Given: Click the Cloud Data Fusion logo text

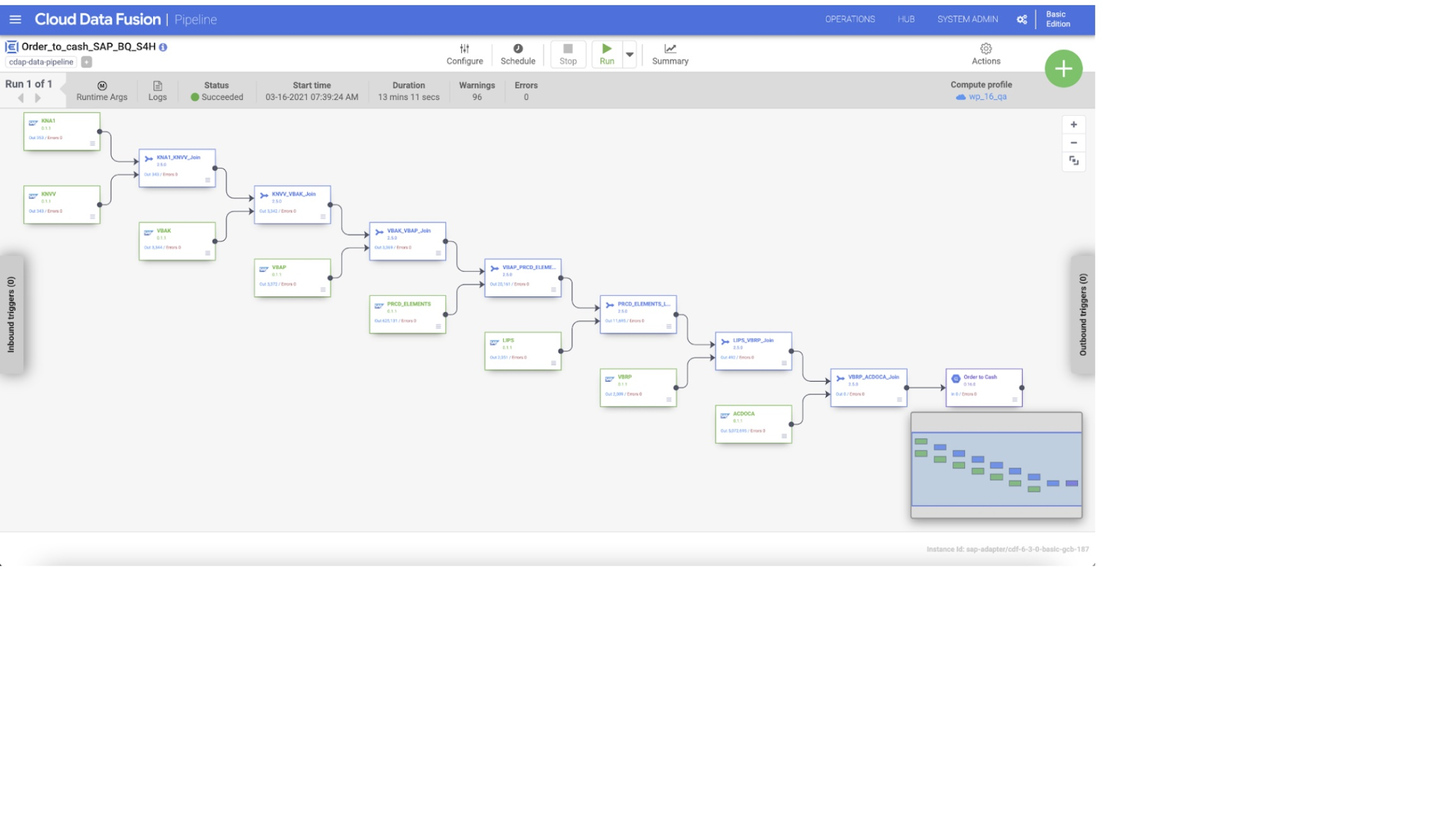Looking at the screenshot, I should pyautogui.click(x=97, y=20).
